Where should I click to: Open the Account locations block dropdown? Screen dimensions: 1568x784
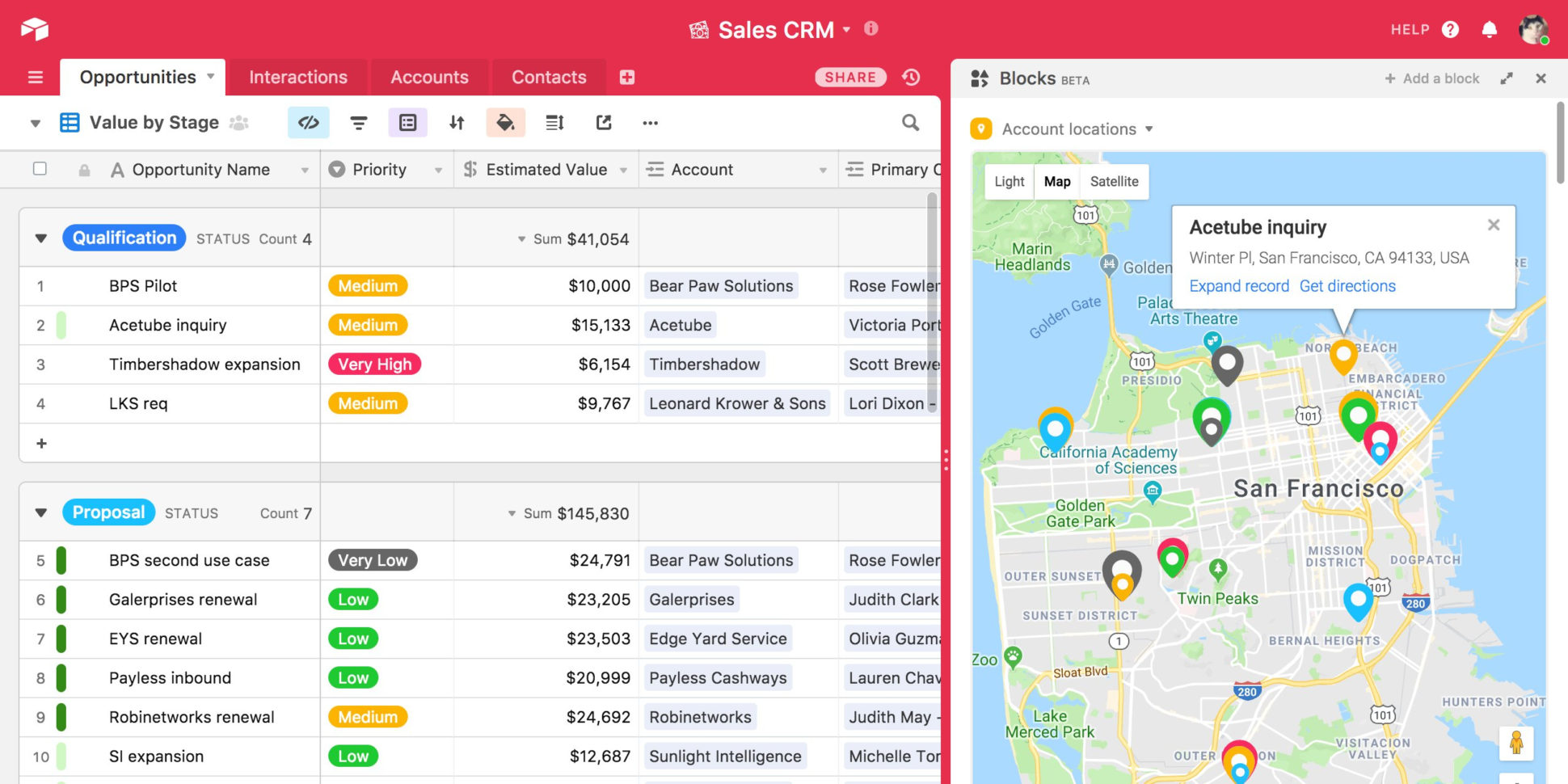click(x=1149, y=129)
